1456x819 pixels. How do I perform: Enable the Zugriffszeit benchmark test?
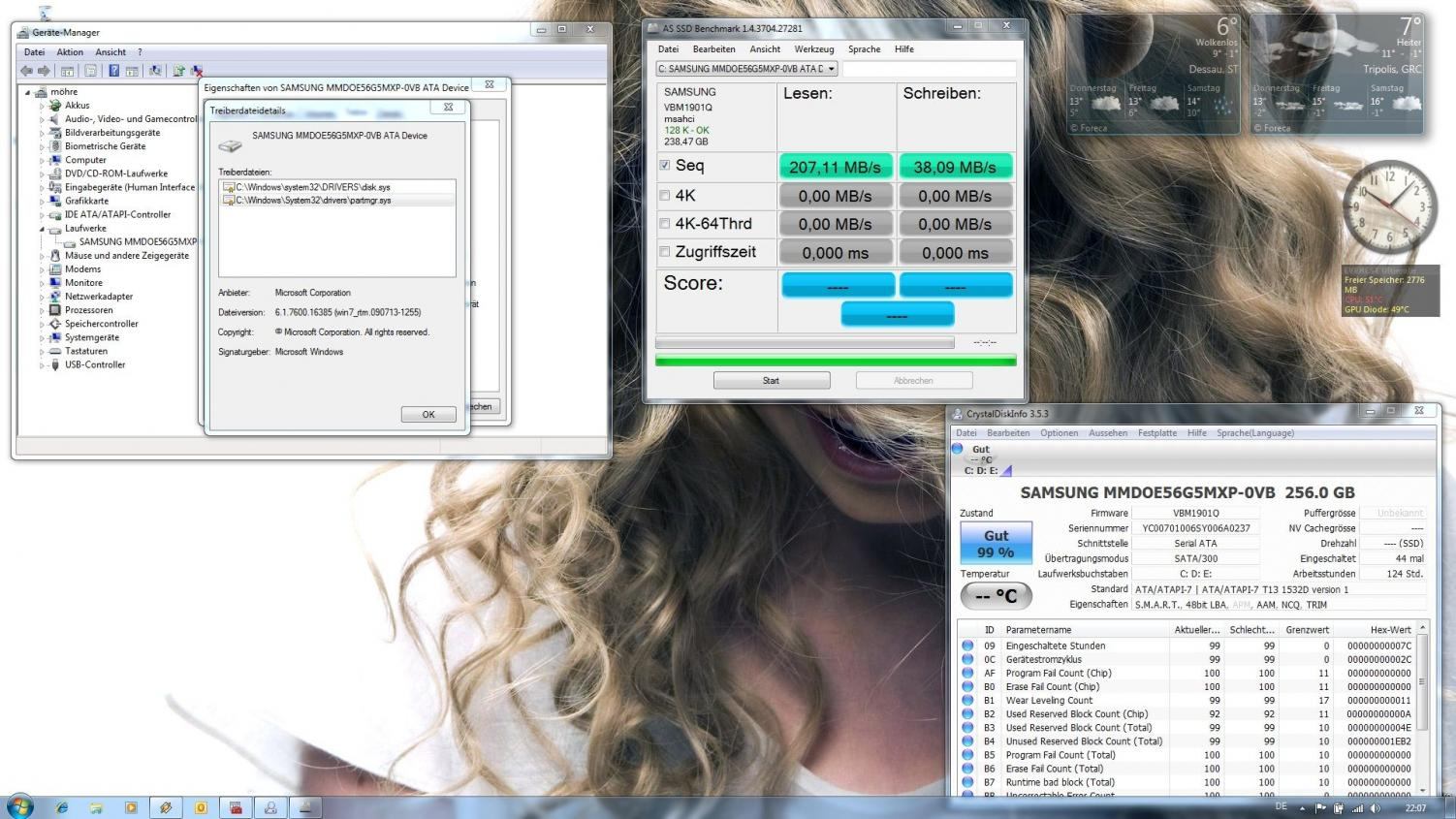(x=664, y=252)
